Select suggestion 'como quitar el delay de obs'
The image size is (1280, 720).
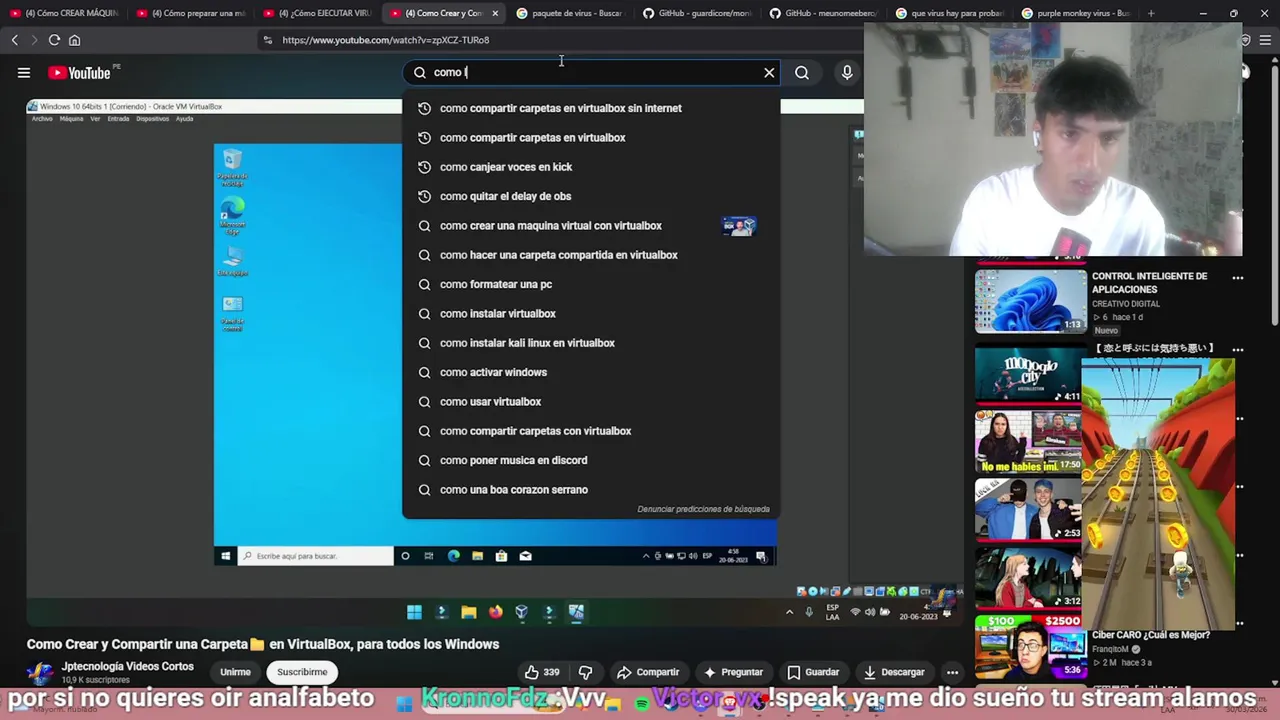(x=591, y=196)
